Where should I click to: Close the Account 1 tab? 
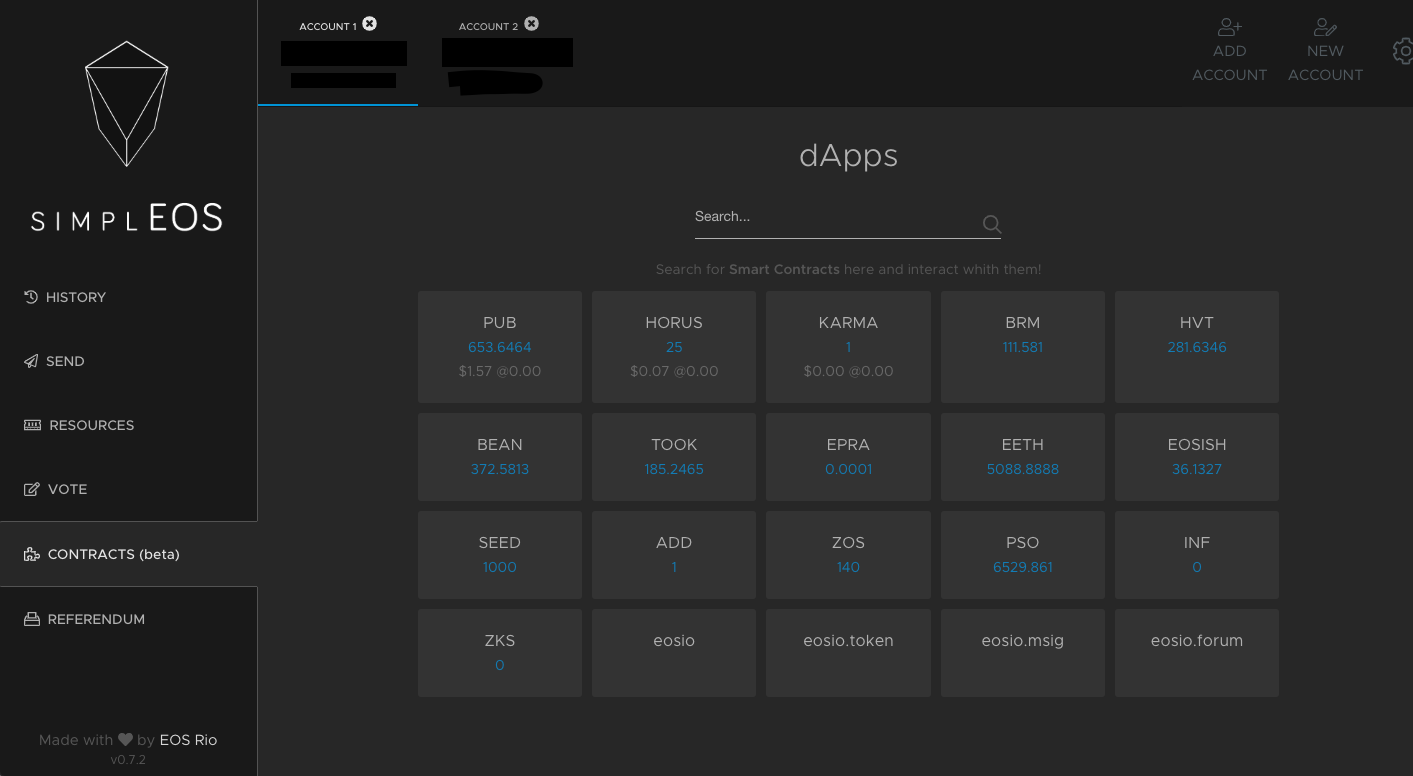coord(370,24)
